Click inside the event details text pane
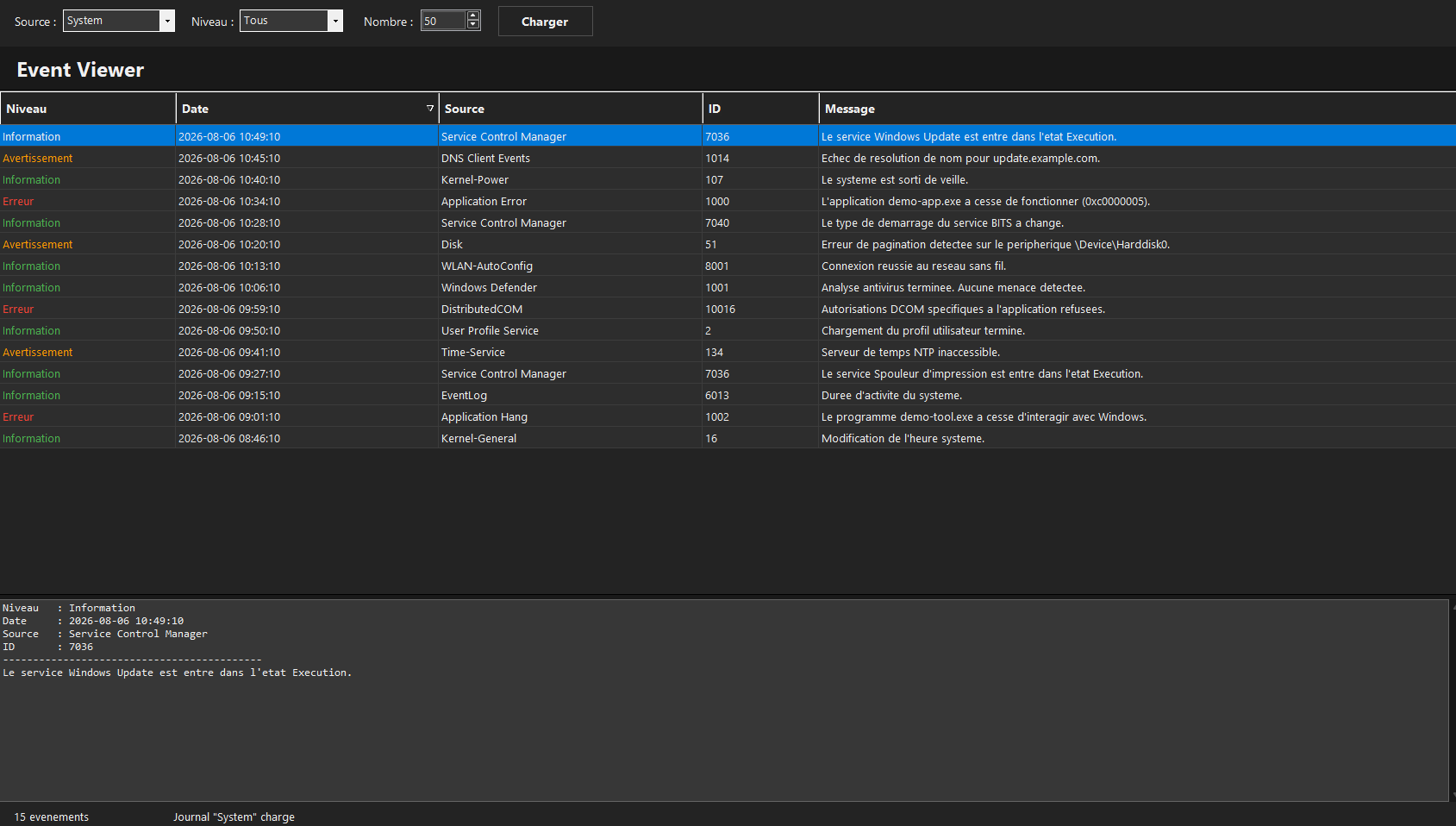The image size is (1456, 826). (724, 700)
